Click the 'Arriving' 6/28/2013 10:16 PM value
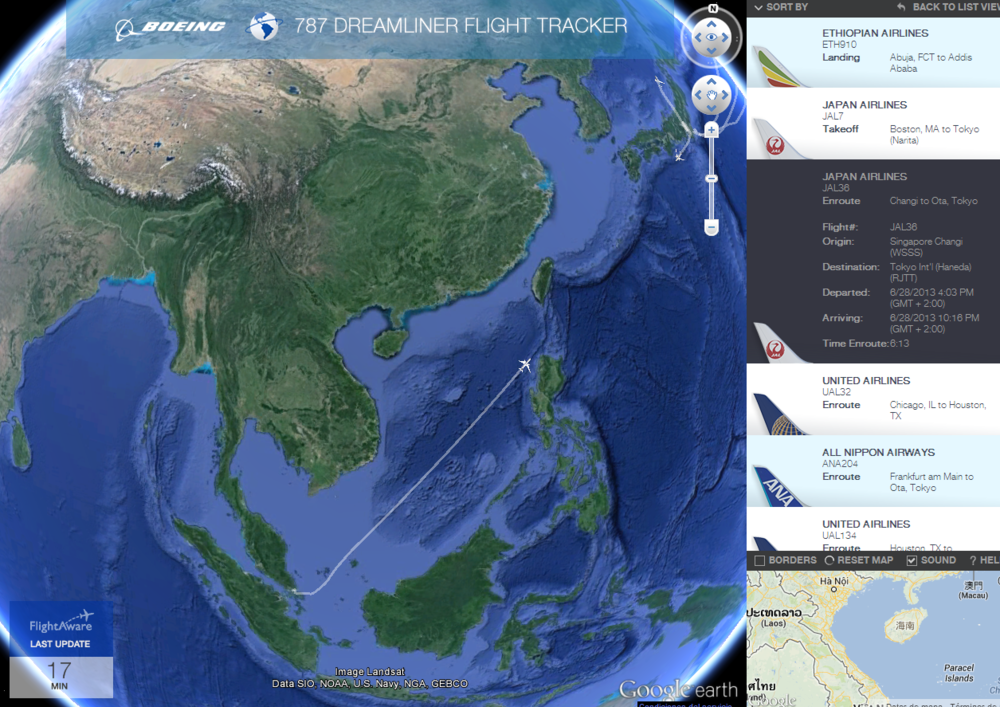Image resolution: width=1000 pixels, height=707 pixels. point(934,323)
